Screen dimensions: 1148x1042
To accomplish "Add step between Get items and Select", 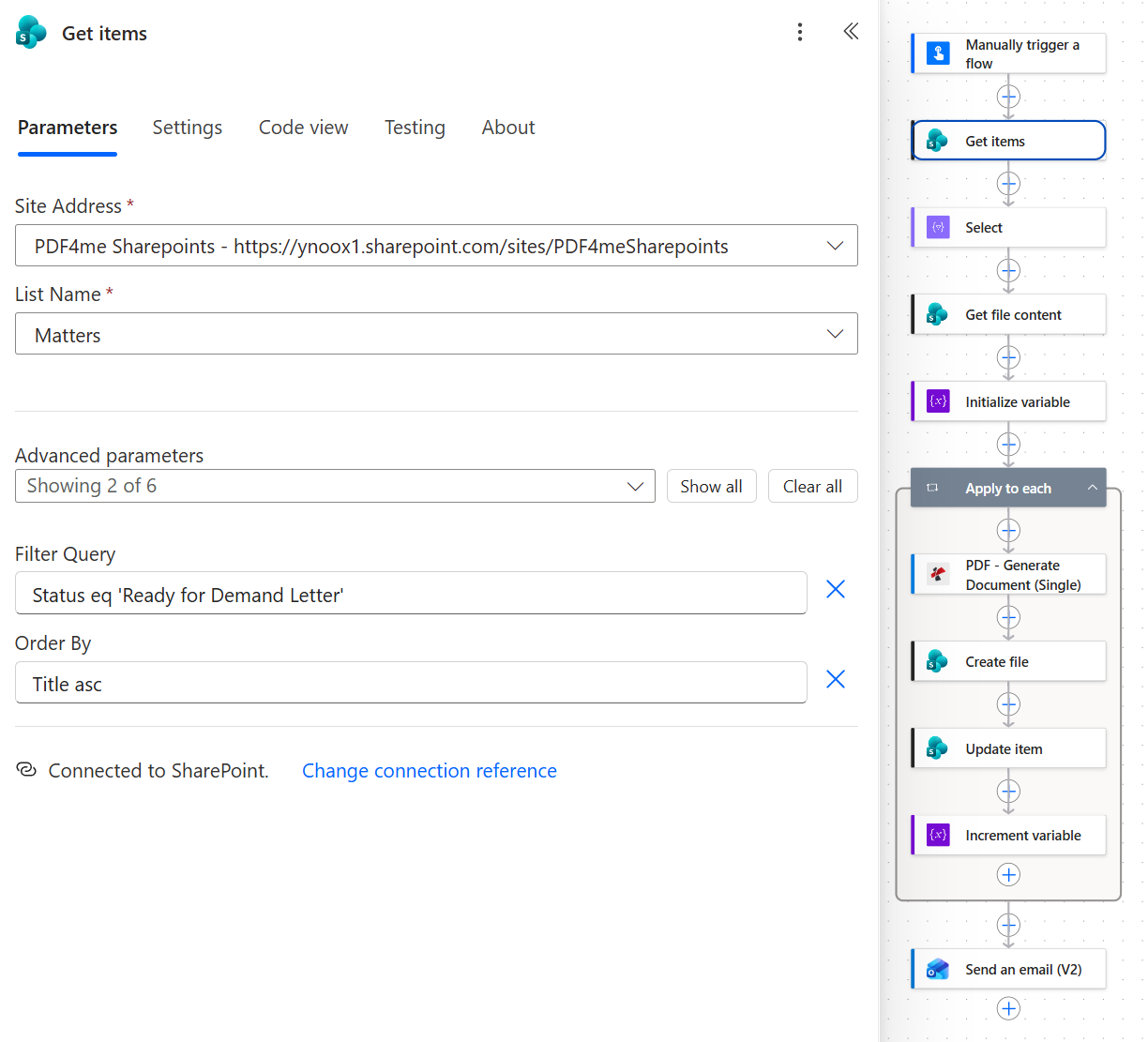I will (1008, 184).
